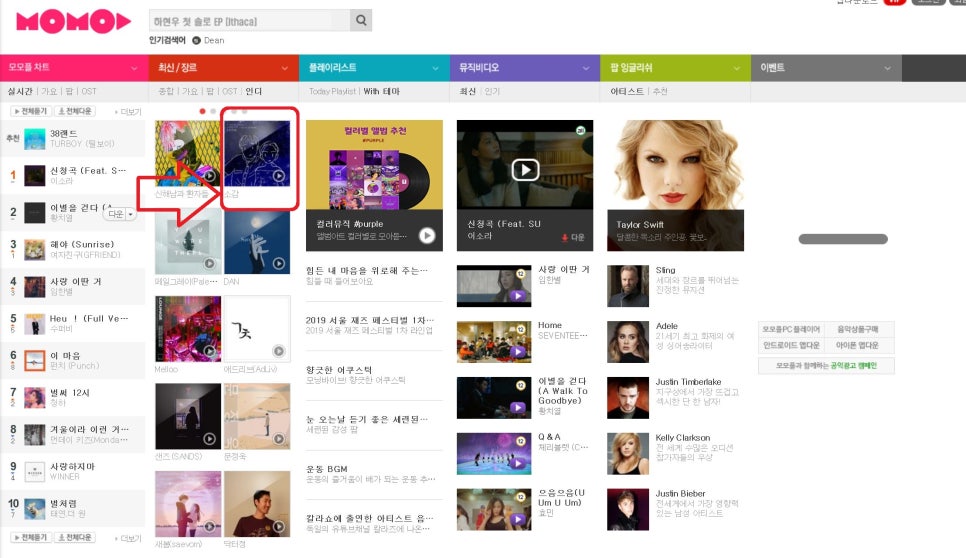This screenshot has width=966, height=558.
Task: Click the popular search term Dean
Action: 214,40
